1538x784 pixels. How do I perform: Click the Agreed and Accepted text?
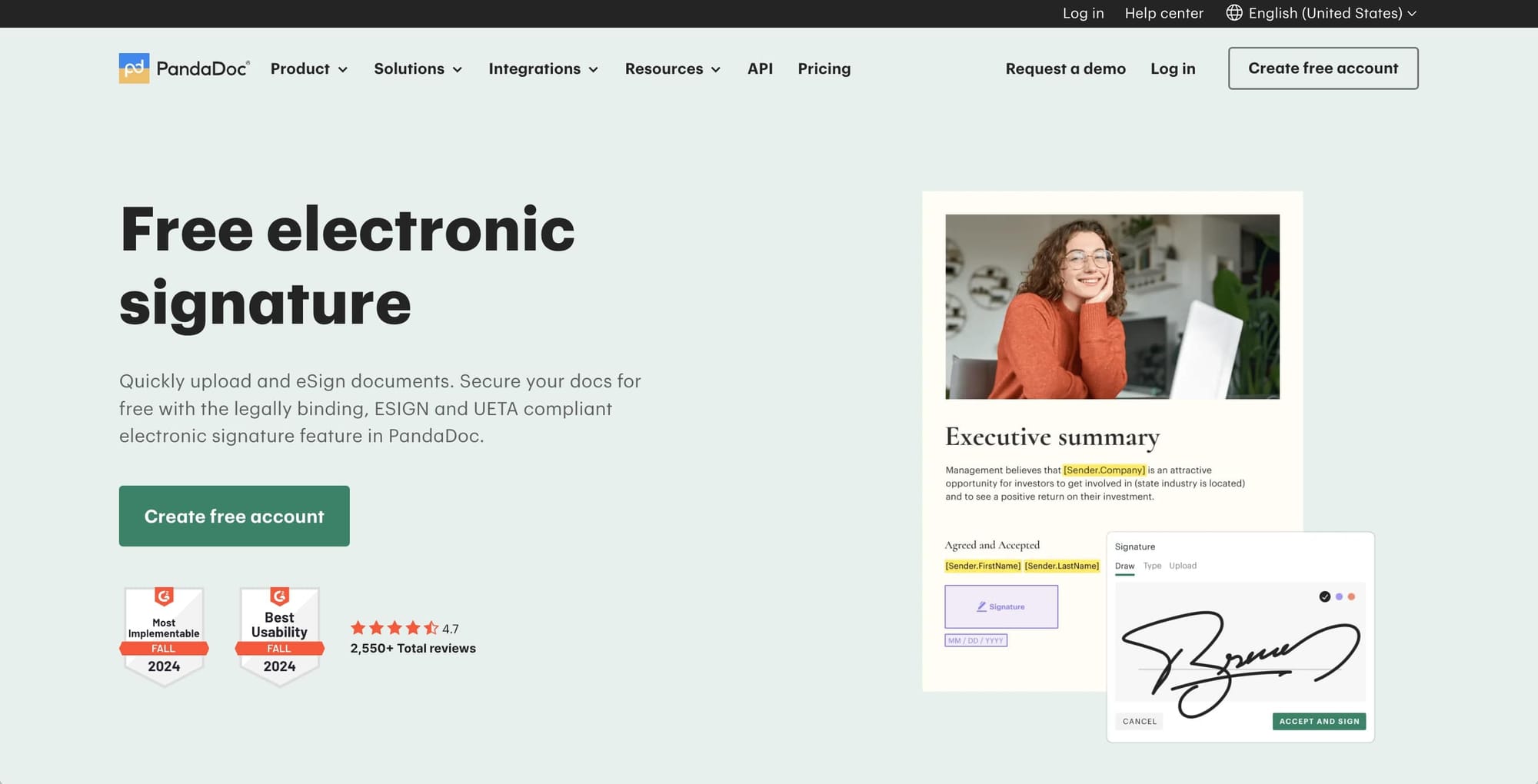point(992,545)
